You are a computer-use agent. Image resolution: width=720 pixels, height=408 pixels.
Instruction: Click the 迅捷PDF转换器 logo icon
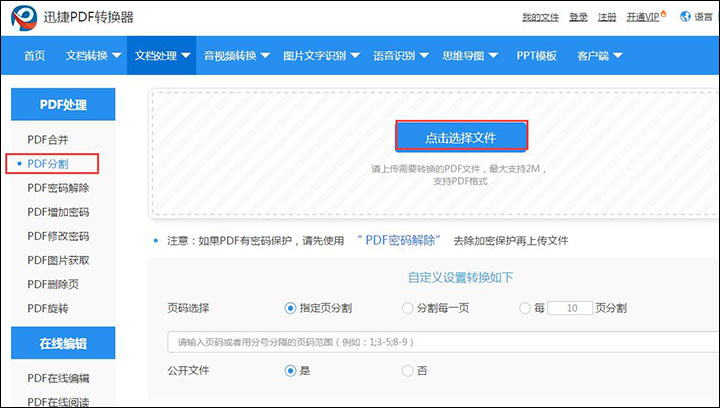pos(24,17)
